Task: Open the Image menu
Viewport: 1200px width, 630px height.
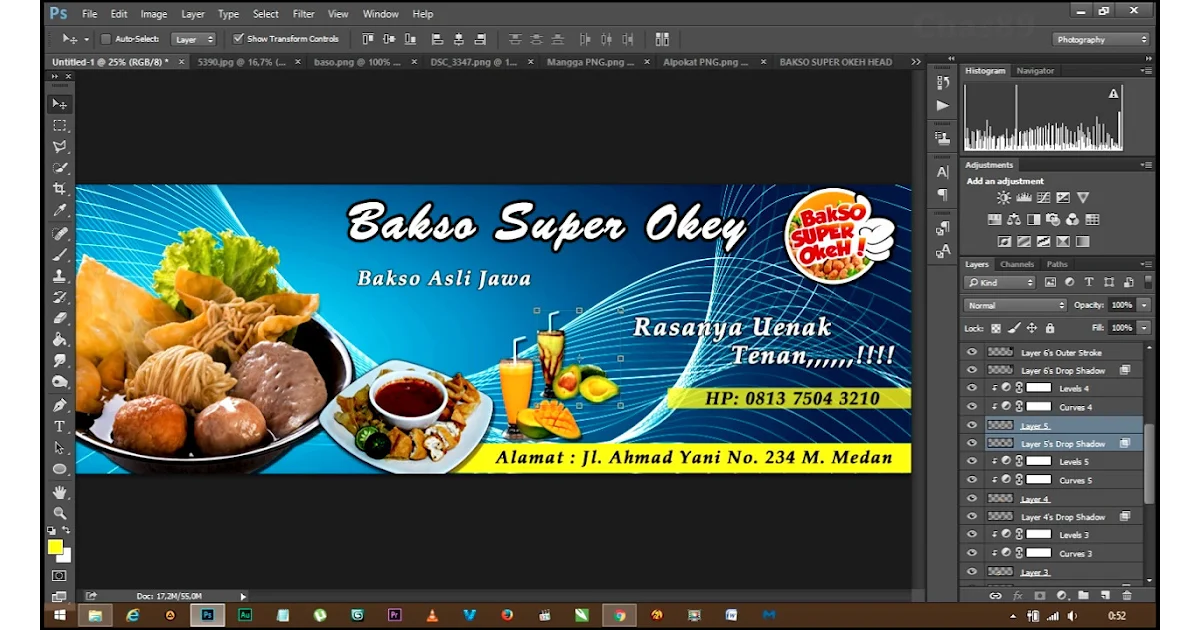Action: pyautogui.click(x=154, y=14)
